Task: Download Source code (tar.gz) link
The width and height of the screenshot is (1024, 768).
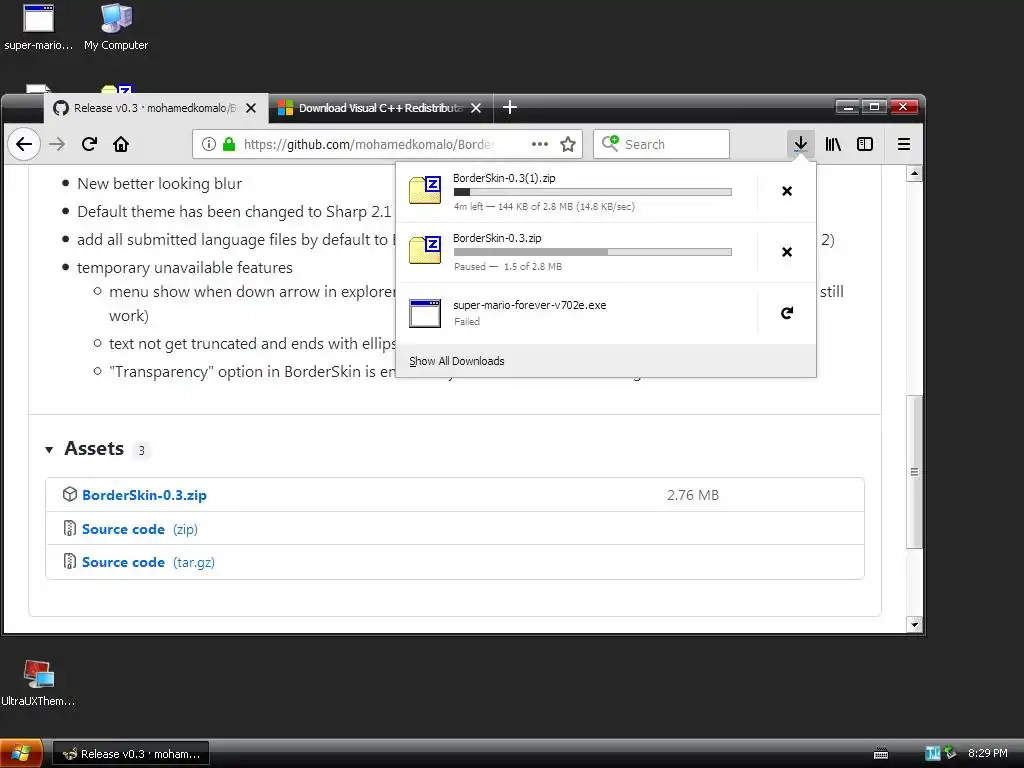Action: point(148,562)
